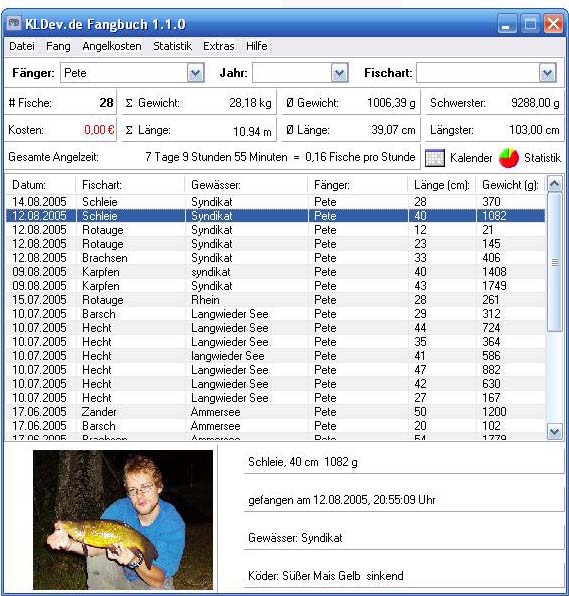Viewport: 569px width, 596px height.
Task: Click the tench catch photo thumbnail
Action: click(x=123, y=520)
